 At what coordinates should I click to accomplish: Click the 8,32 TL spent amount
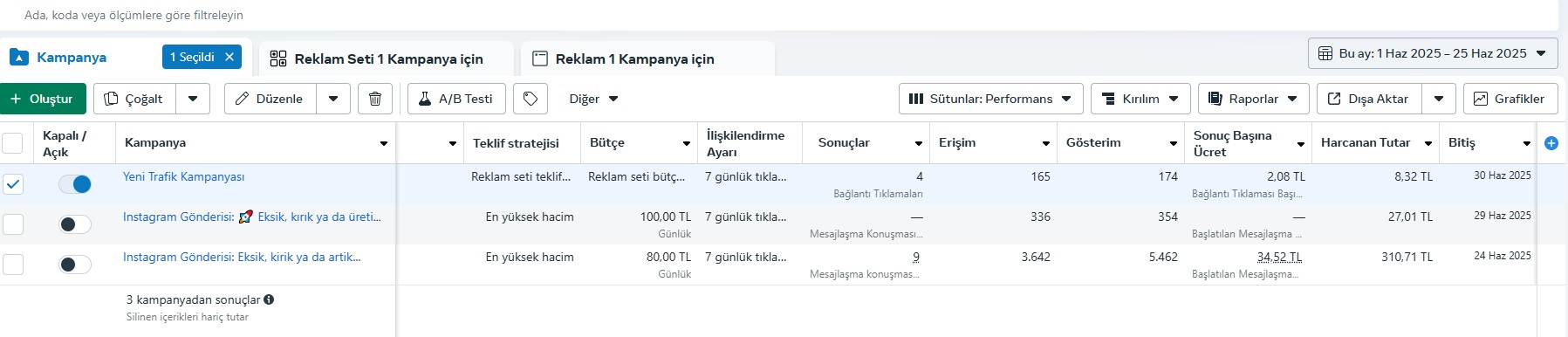coord(1414,176)
